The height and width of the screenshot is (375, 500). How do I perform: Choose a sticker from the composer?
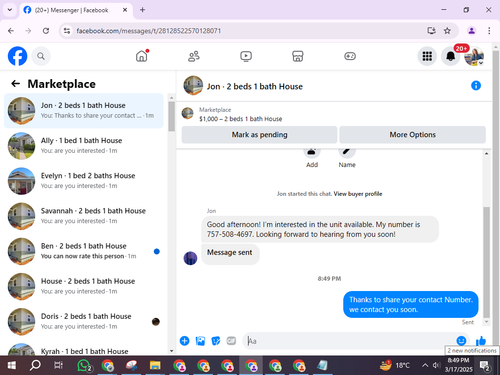click(216, 341)
